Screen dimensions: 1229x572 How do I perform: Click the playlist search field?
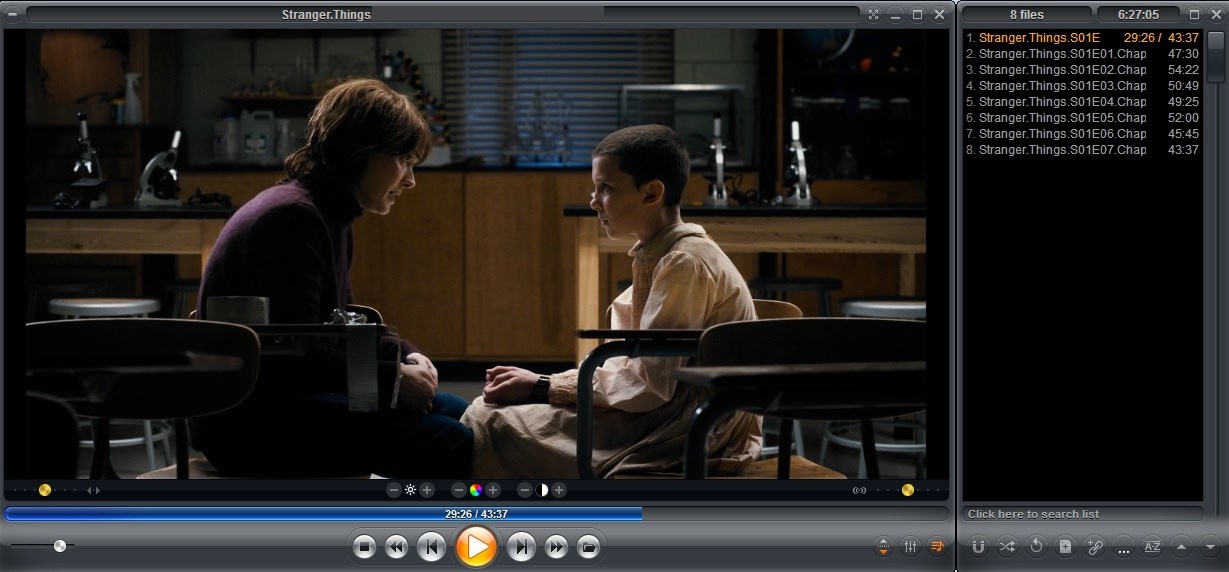click(1083, 514)
